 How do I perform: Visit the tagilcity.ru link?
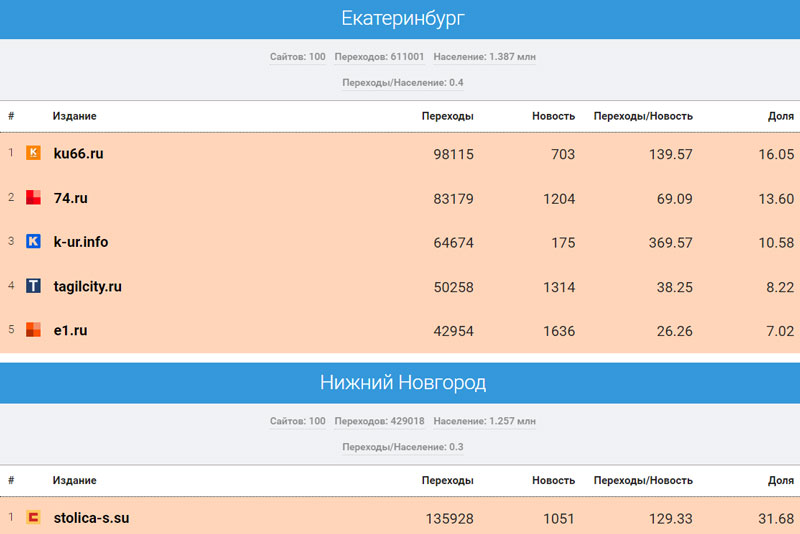(x=87, y=286)
